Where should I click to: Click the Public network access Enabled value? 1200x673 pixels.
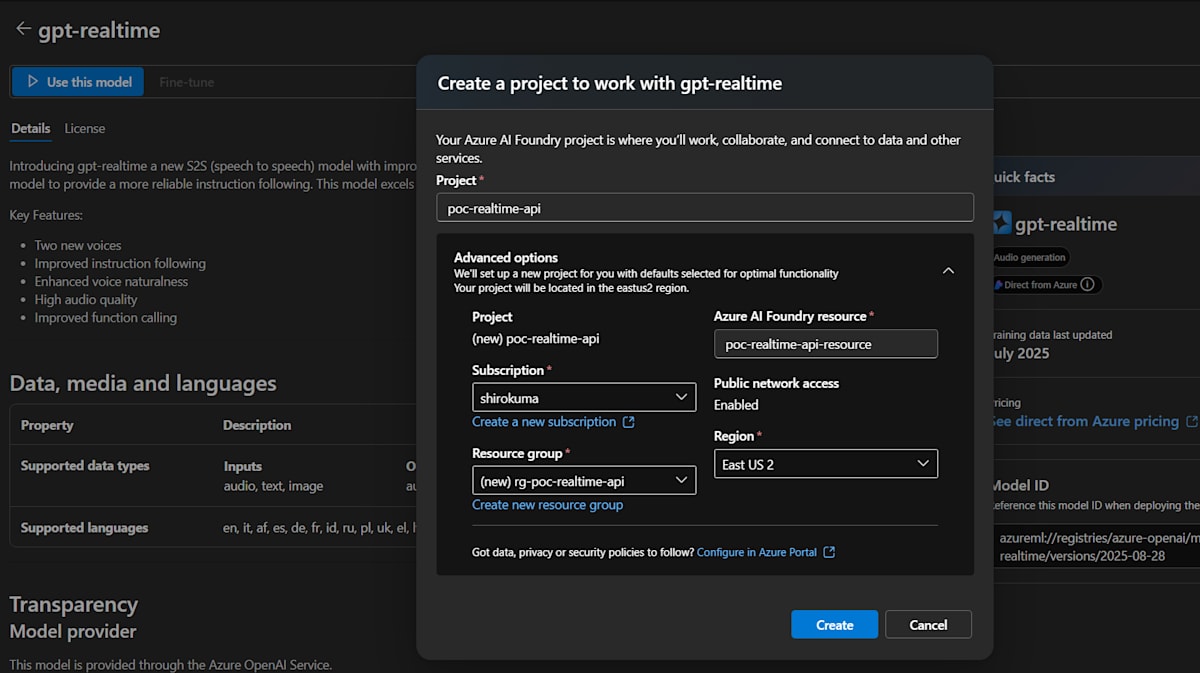[x=736, y=405]
